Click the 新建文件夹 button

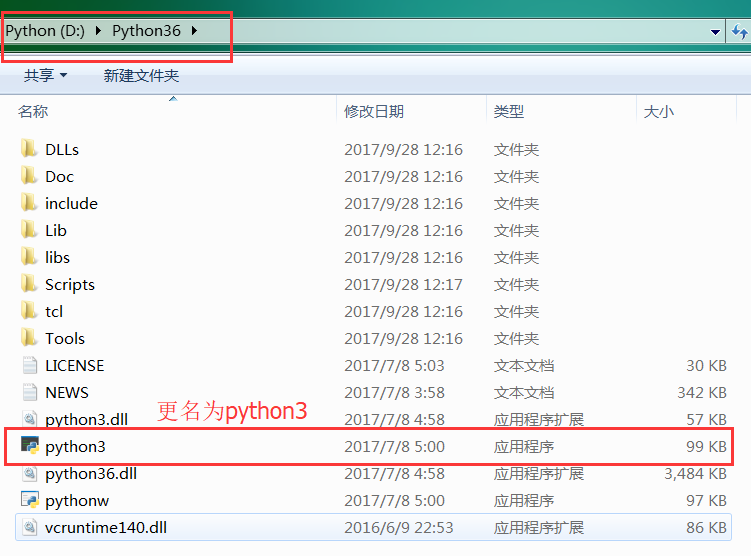[141, 75]
